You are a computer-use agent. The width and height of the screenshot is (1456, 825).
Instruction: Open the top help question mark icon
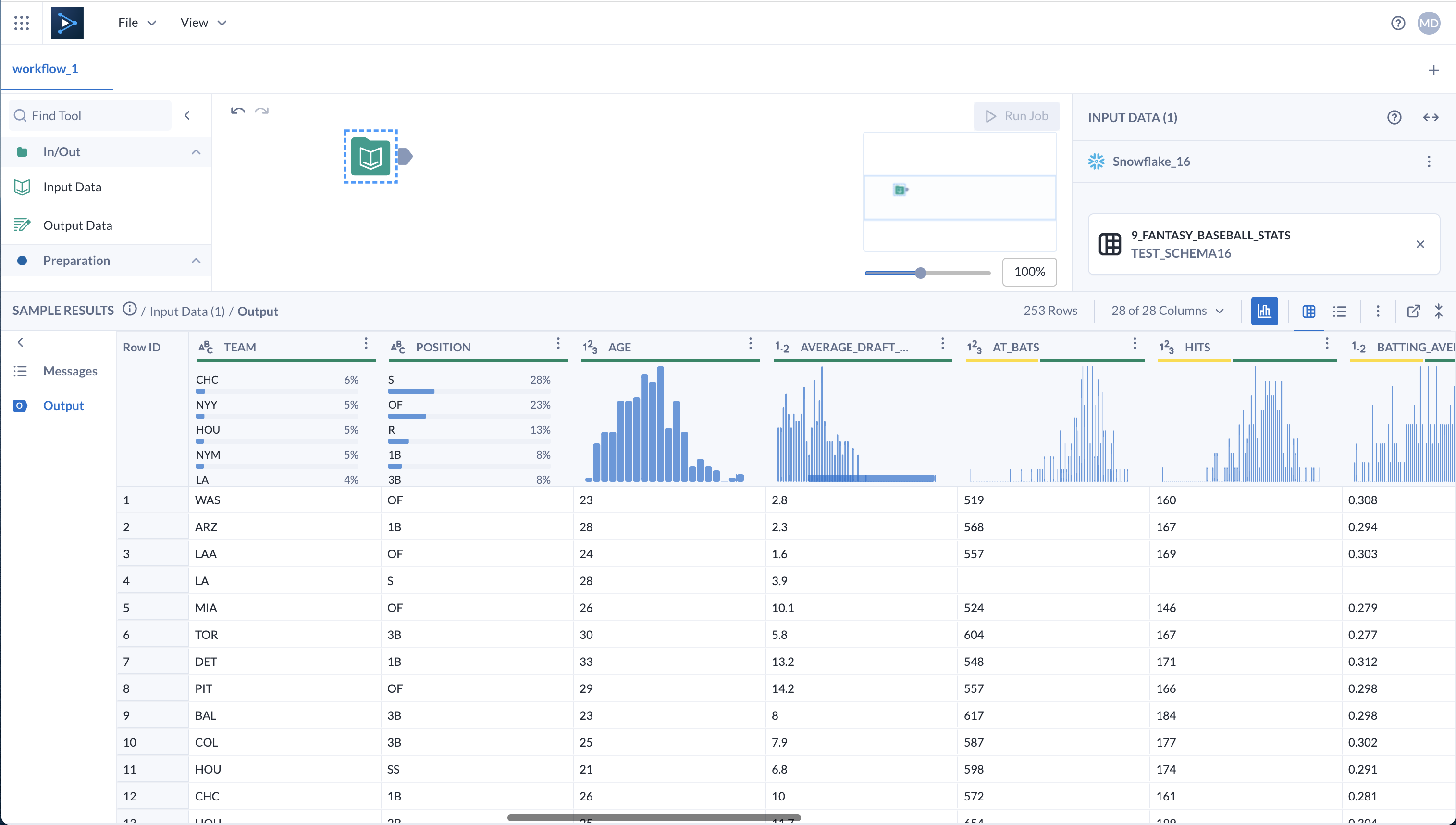coord(1398,23)
